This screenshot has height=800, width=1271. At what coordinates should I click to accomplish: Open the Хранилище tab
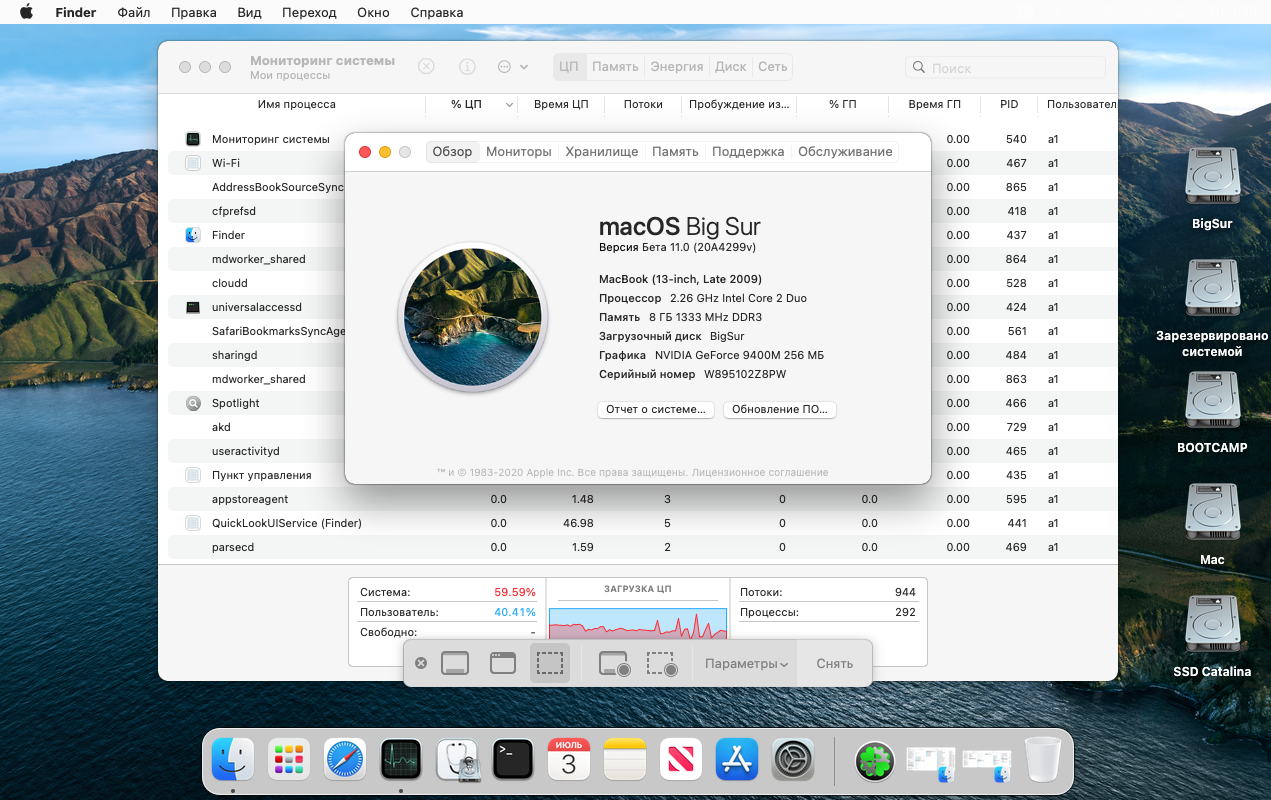coord(602,152)
